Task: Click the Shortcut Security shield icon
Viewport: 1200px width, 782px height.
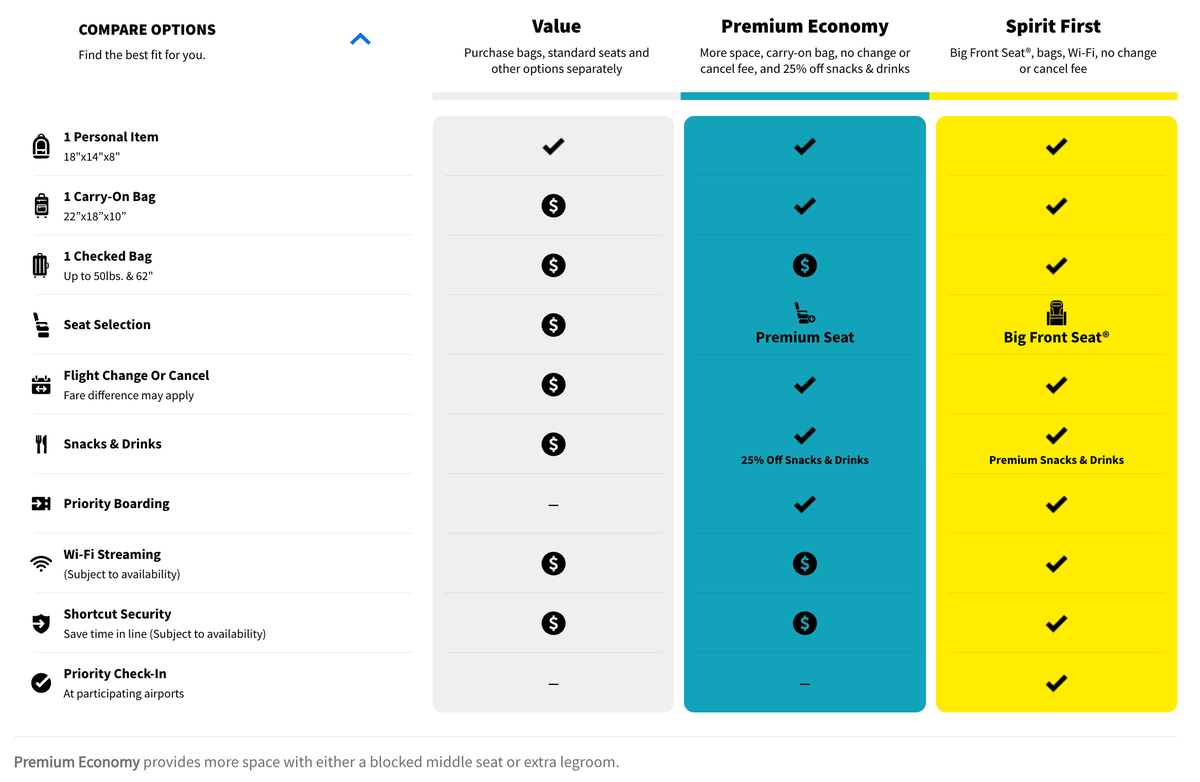Action: [x=41, y=623]
